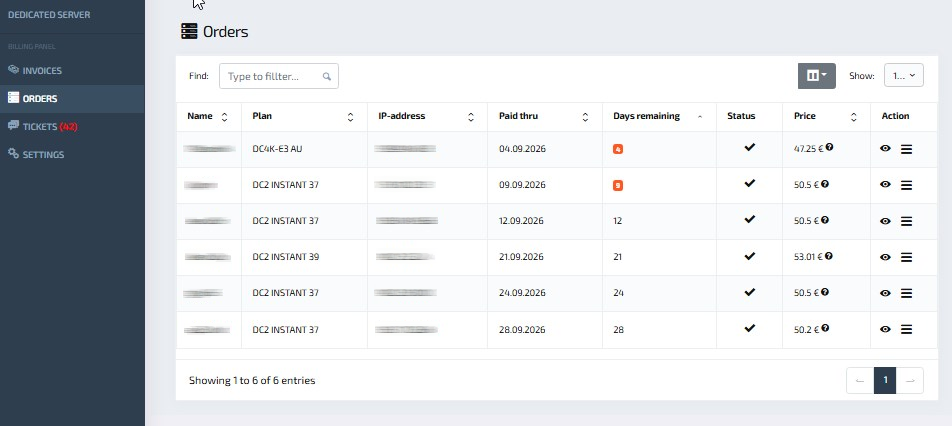Image resolution: width=952 pixels, height=426 pixels.
Task: View details of DC4K-E3 AU order
Action: coord(885,149)
